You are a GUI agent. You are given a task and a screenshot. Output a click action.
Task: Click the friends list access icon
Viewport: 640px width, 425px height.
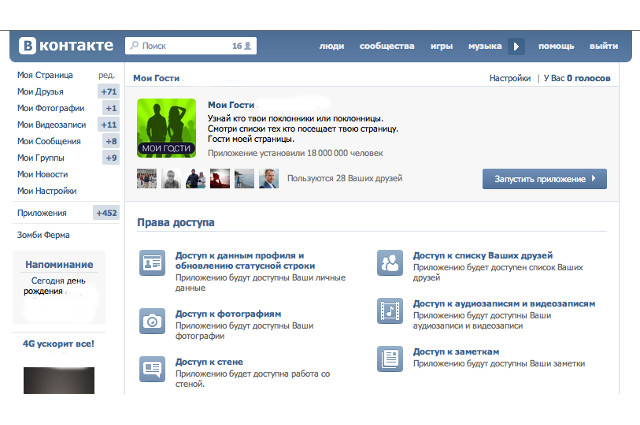tap(390, 263)
